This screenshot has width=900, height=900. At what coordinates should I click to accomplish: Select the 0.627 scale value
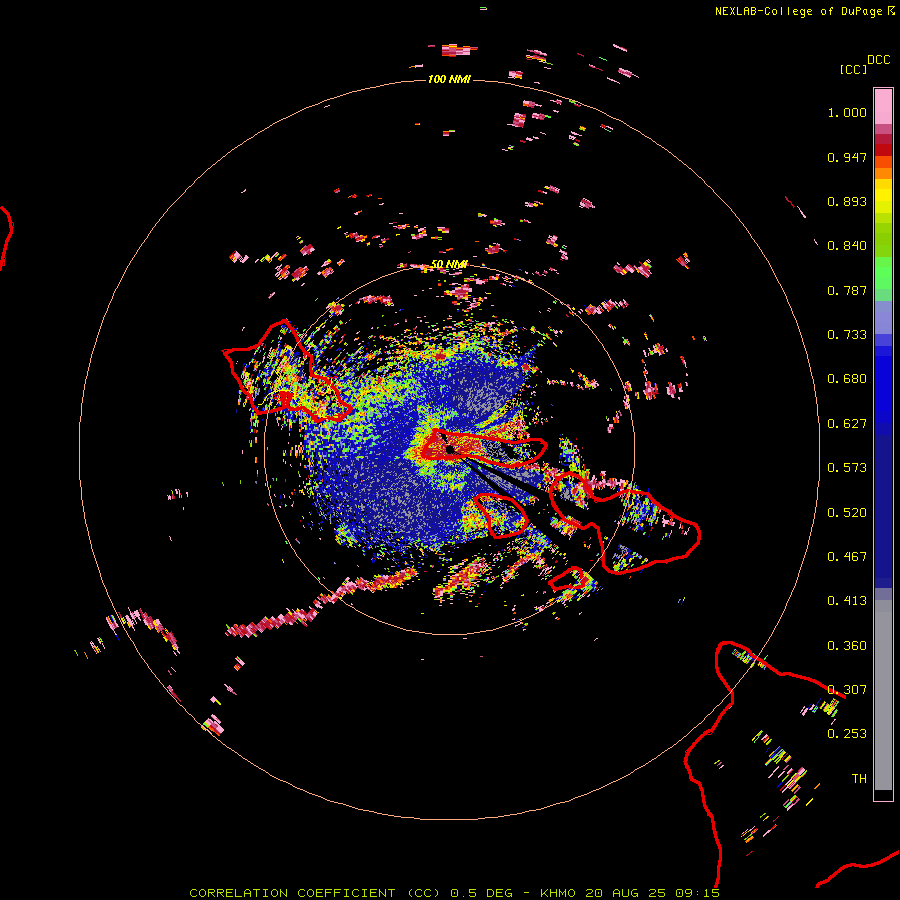pyautogui.click(x=847, y=424)
